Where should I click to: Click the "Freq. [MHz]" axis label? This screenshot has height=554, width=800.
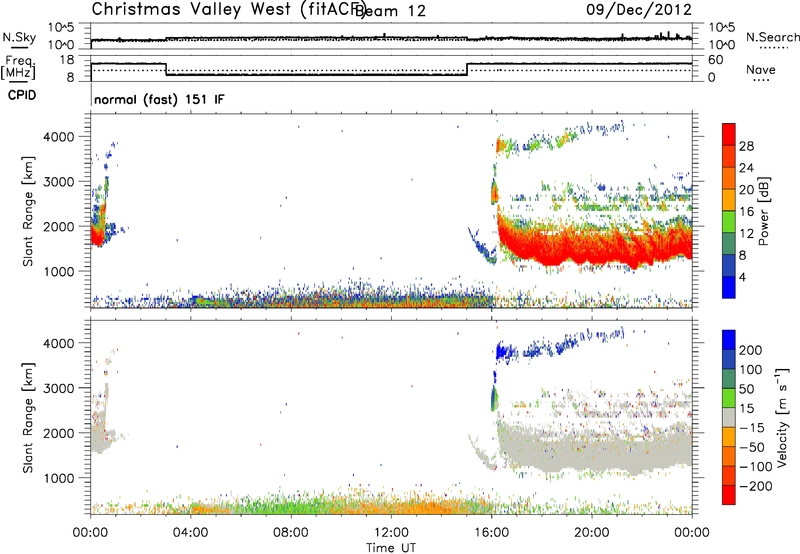[x=18, y=67]
